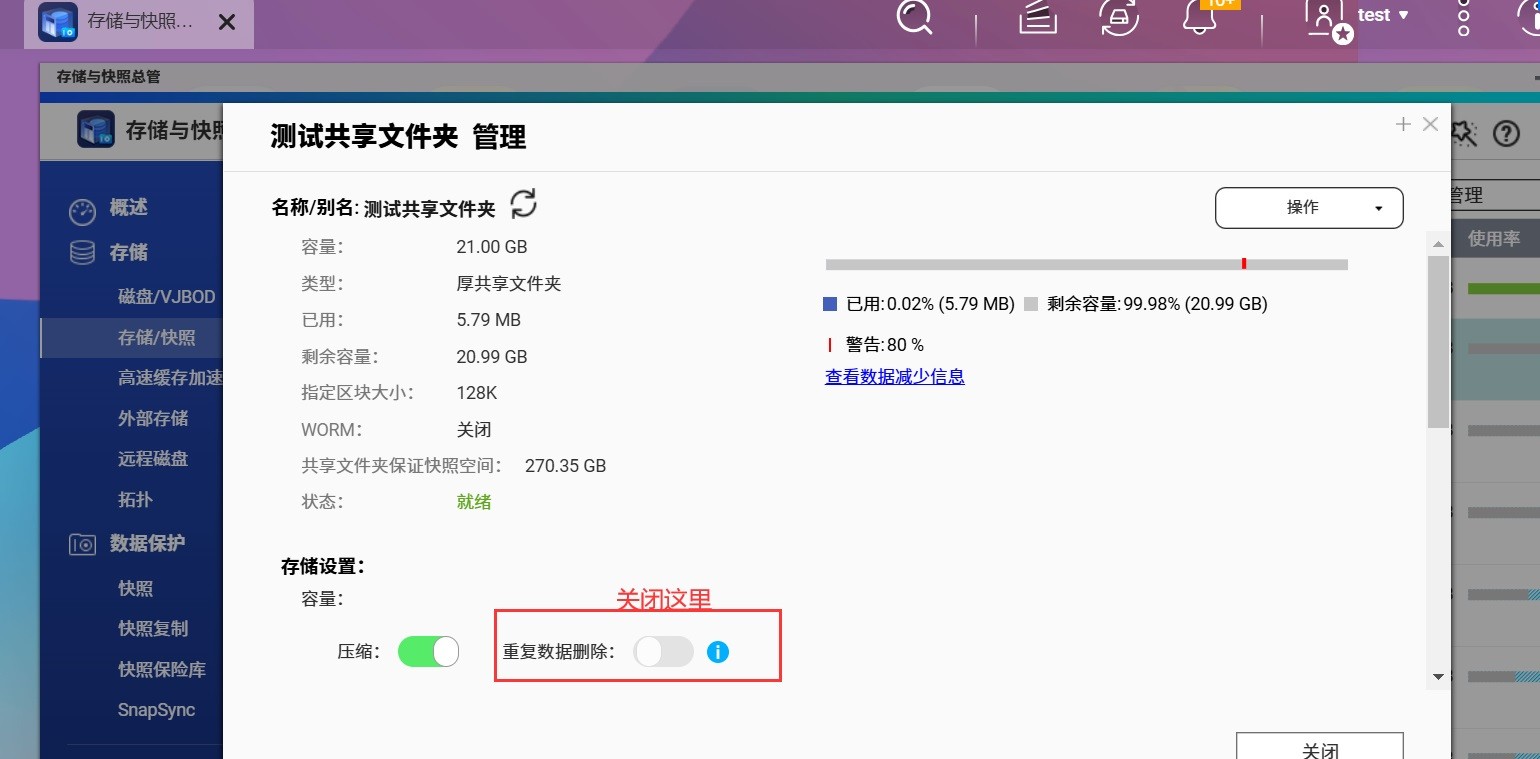Select 磁盘/VJBOD in the sidebar
The width and height of the screenshot is (1540, 759).
point(167,297)
